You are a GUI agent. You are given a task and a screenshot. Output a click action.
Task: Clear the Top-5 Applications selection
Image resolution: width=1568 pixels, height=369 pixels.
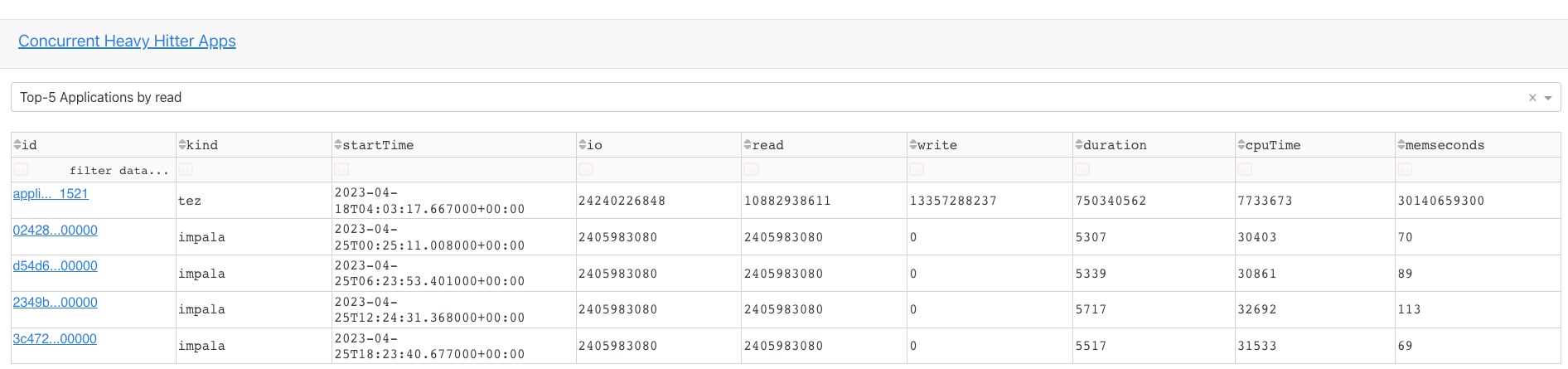(1532, 98)
